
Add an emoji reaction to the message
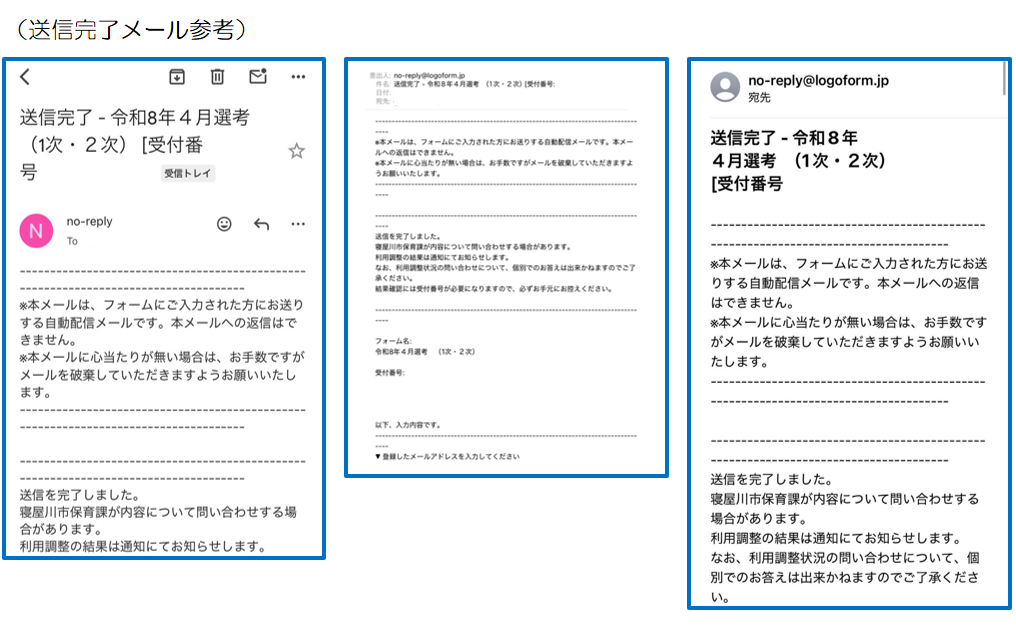224,224
